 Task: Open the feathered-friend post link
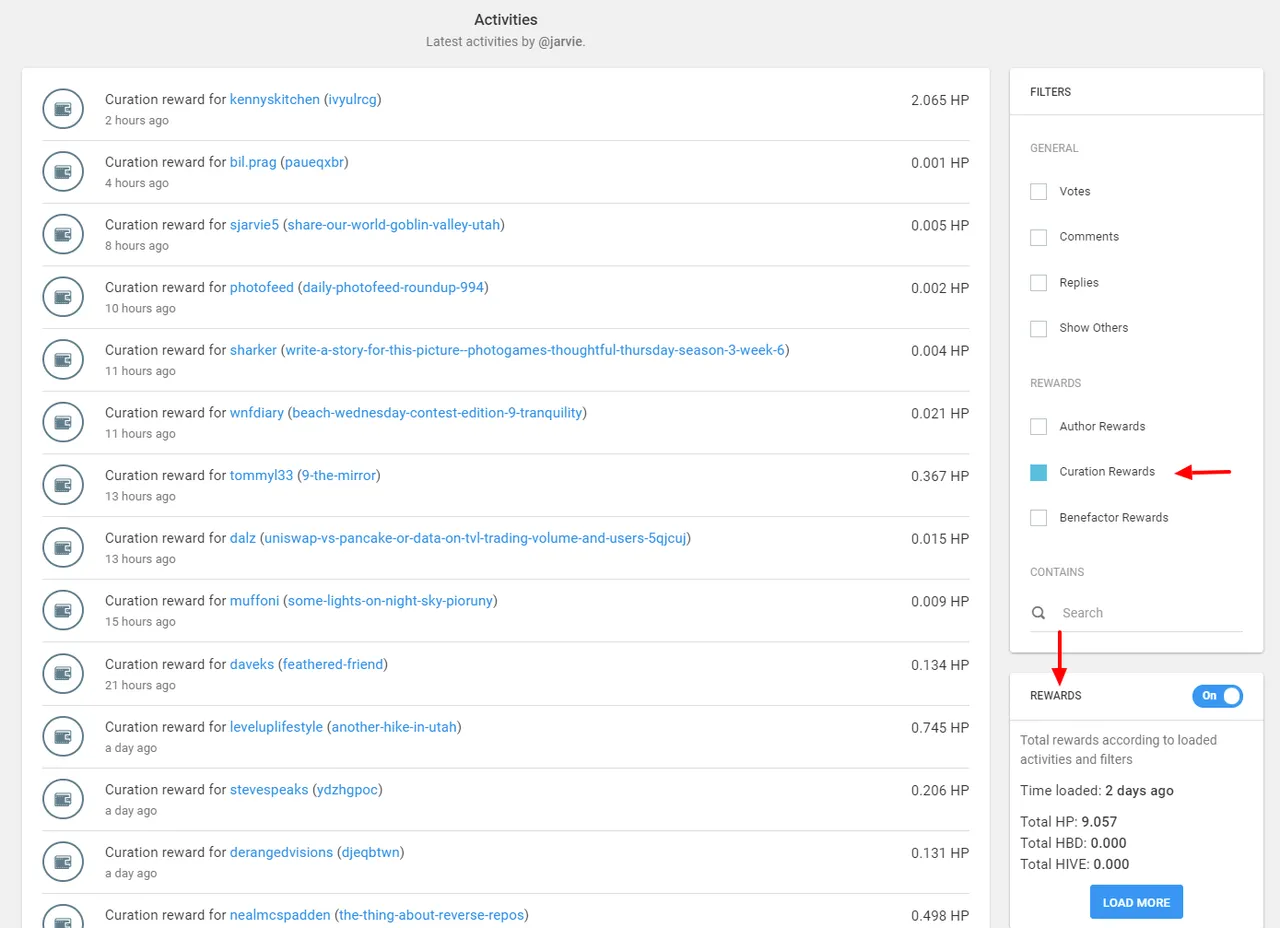coord(333,664)
